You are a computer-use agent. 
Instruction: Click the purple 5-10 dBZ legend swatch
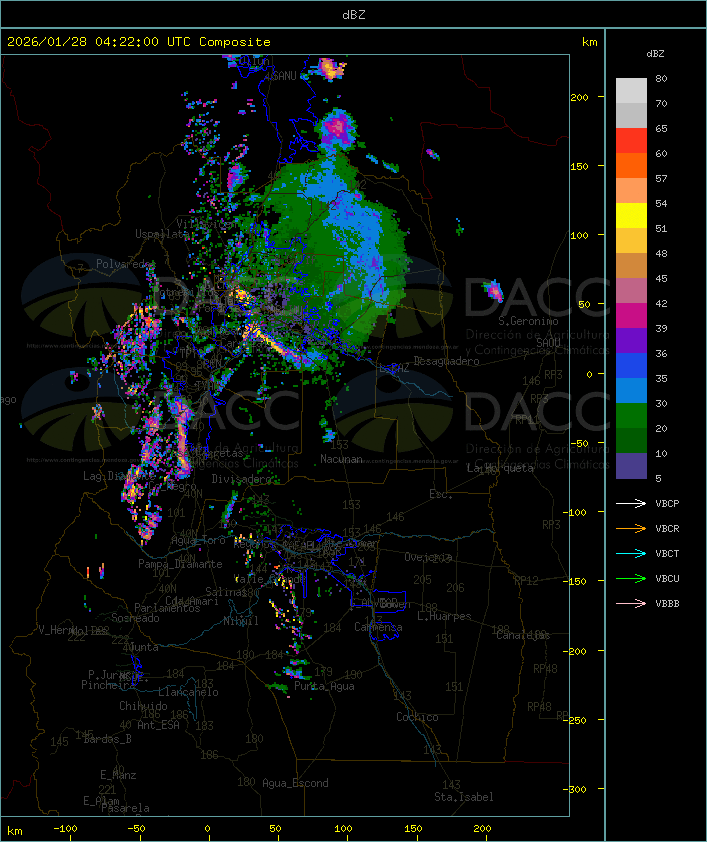[631, 466]
